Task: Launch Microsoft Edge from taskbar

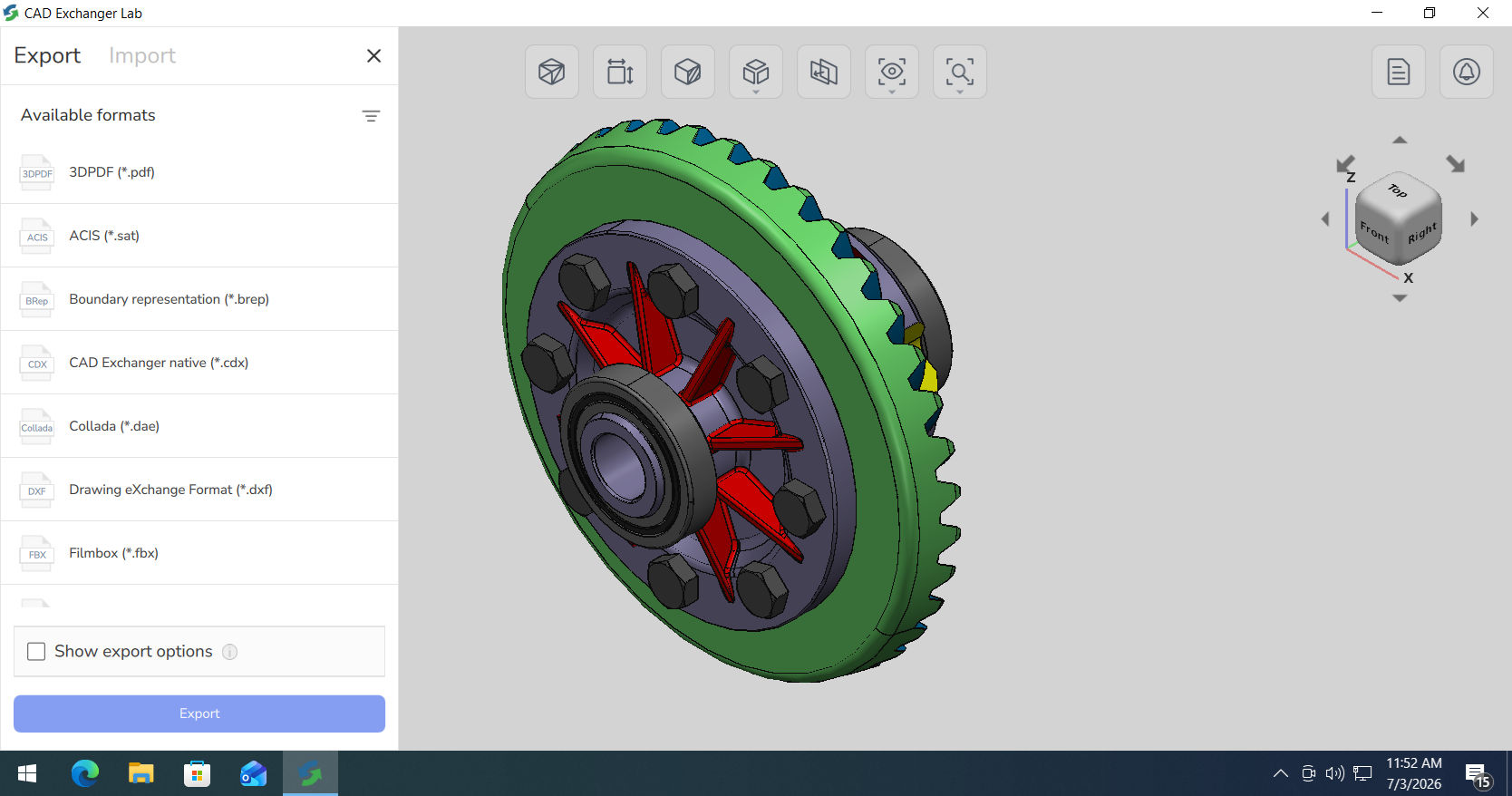Action: click(85, 773)
